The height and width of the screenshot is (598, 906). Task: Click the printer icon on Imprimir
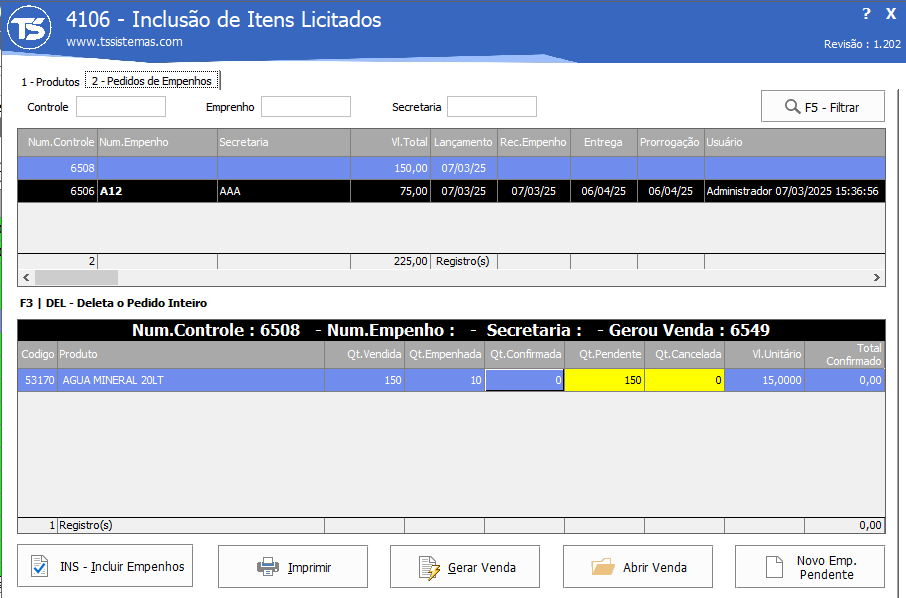point(268,567)
